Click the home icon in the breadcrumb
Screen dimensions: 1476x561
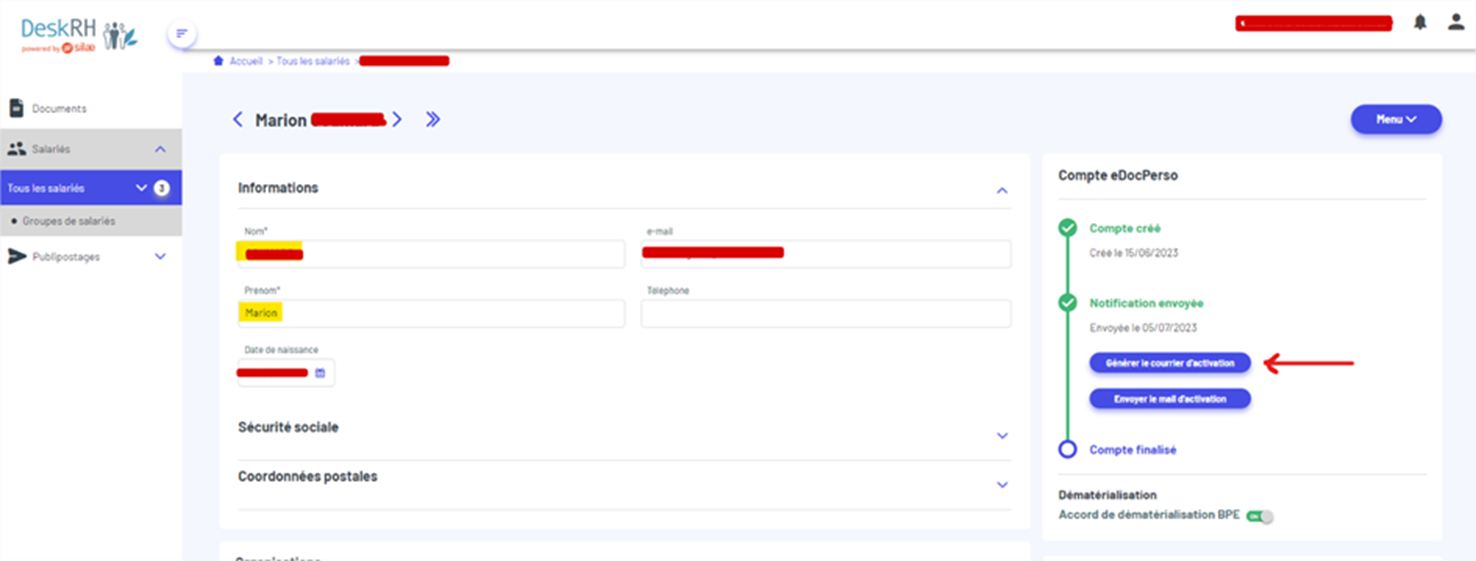[218, 61]
